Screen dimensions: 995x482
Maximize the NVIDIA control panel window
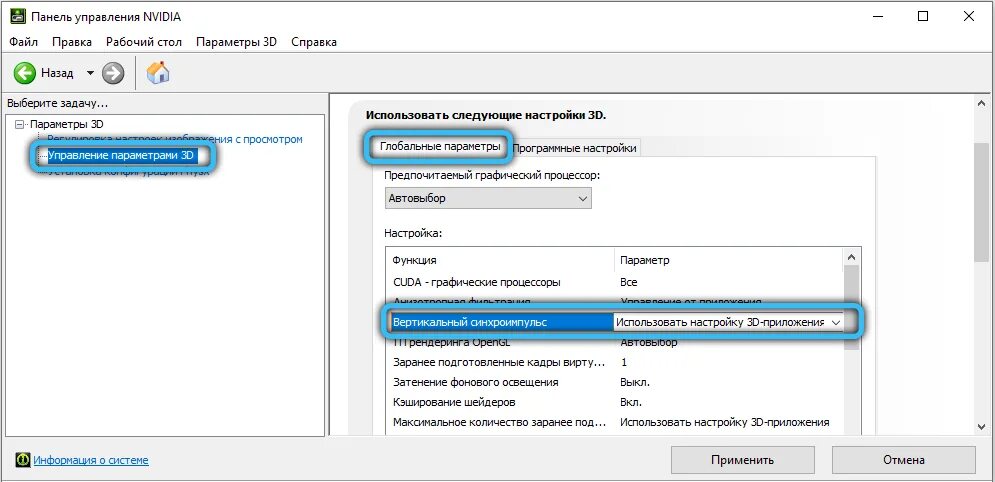coord(923,16)
